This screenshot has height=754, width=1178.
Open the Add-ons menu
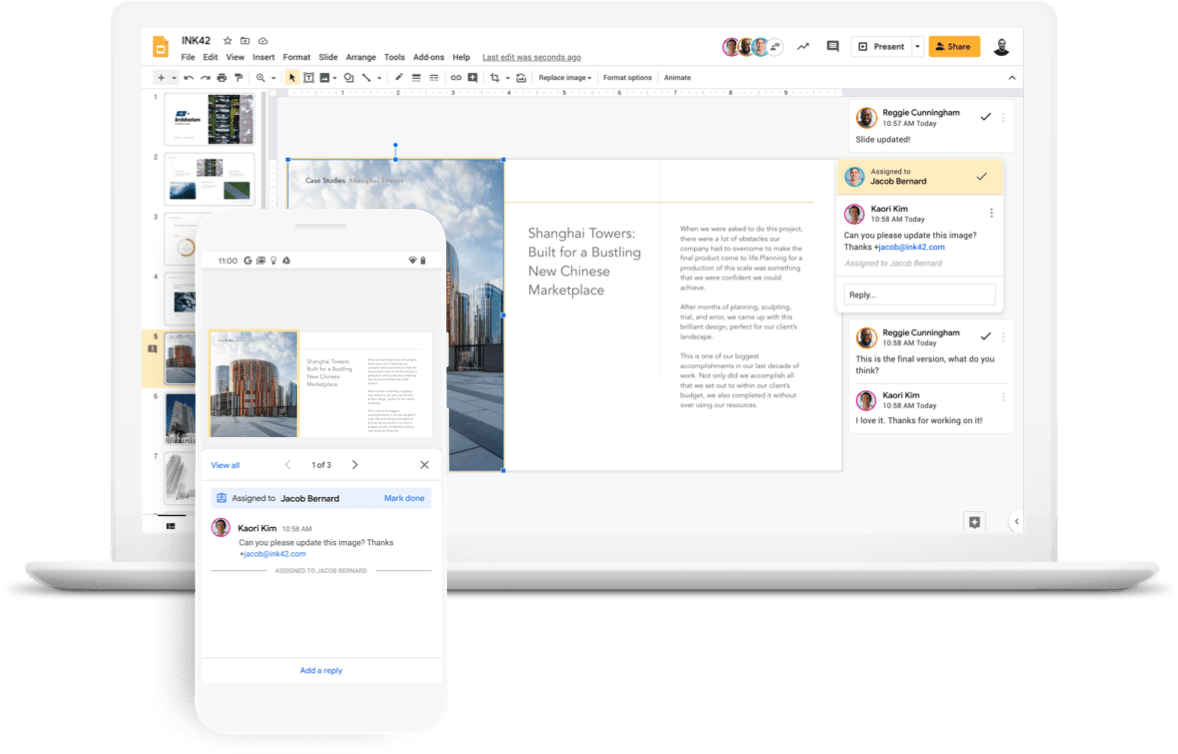(429, 57)
